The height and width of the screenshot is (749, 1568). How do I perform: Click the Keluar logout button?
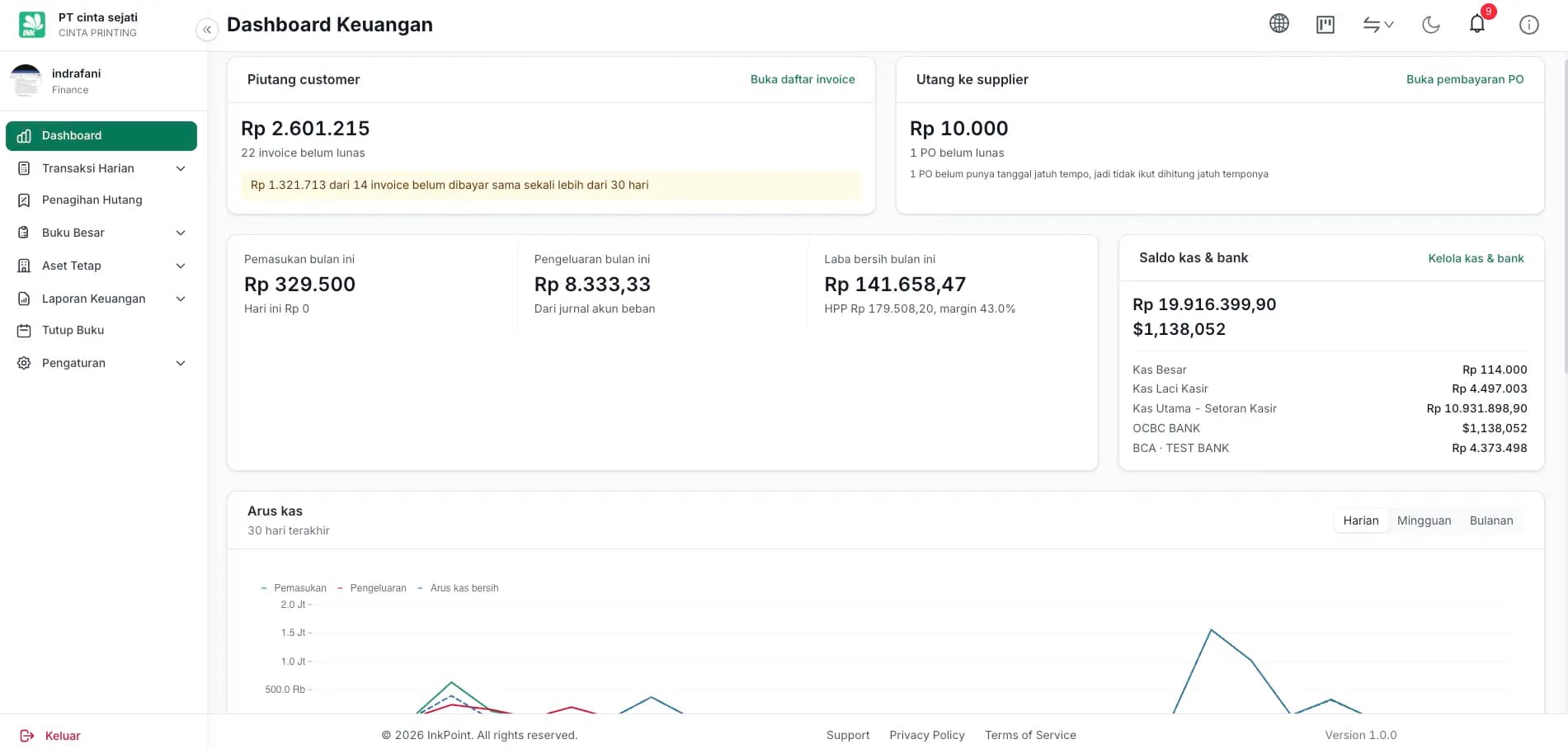coord(50,736)
